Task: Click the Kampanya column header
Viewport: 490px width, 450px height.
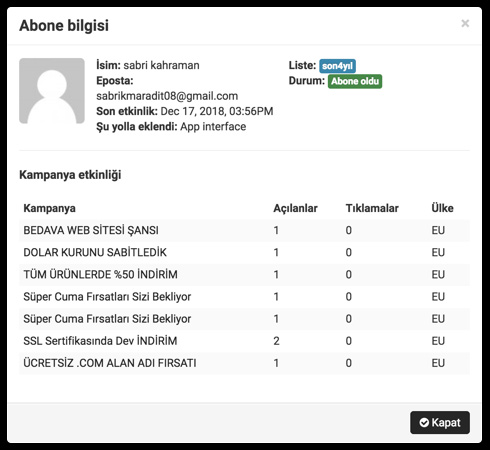Action: click(x=49, y=208)
